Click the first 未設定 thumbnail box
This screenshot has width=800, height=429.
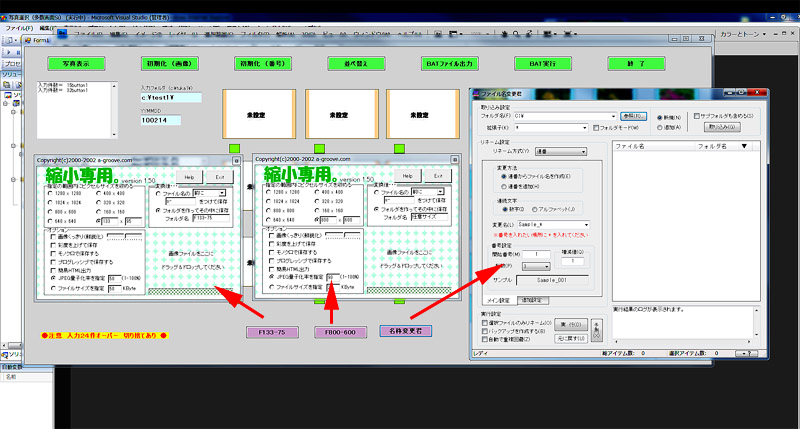pyautogui.click(x=251, y=114)
